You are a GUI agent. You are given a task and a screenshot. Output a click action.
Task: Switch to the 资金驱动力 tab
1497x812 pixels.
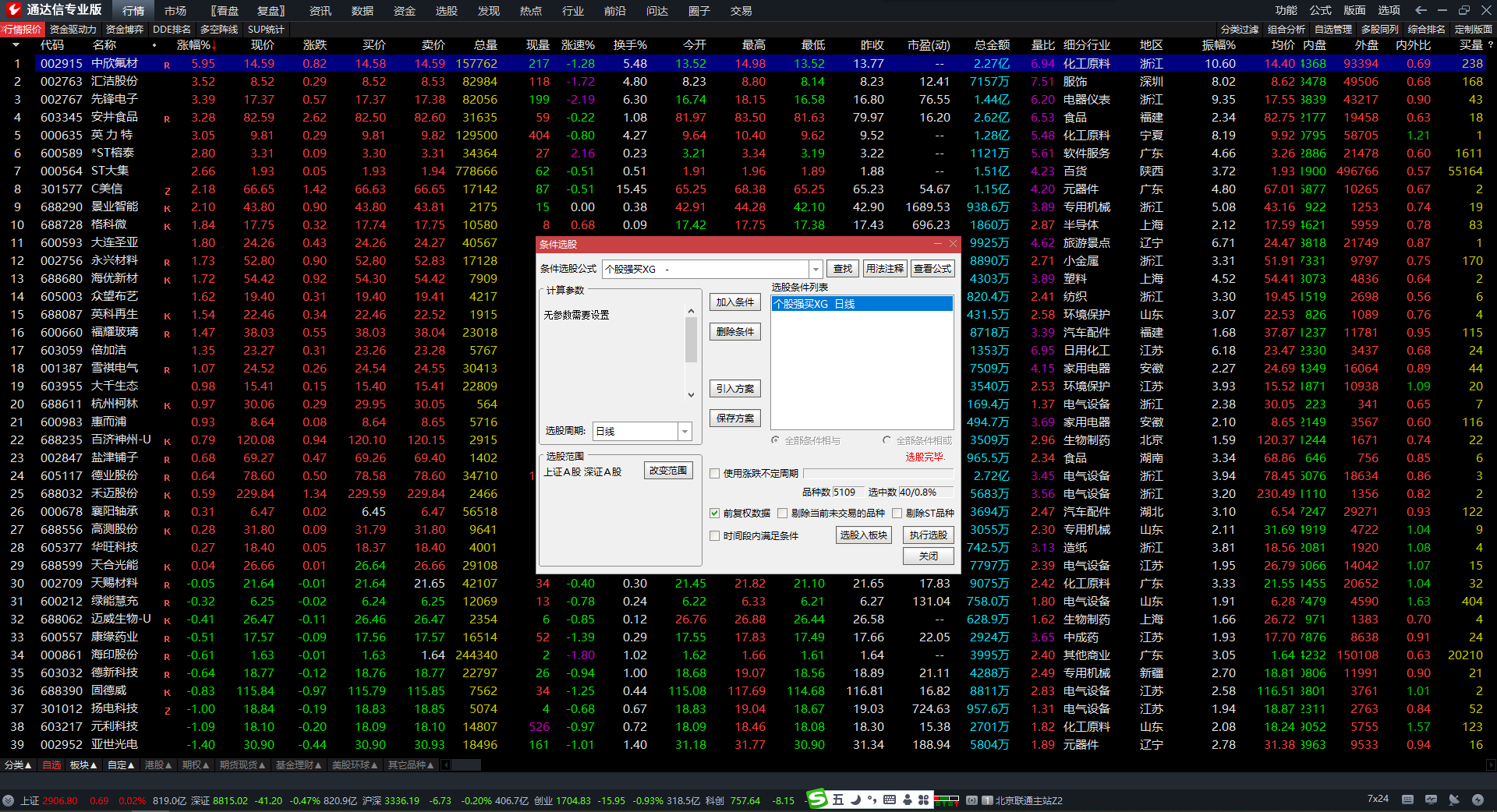[73, 30]
